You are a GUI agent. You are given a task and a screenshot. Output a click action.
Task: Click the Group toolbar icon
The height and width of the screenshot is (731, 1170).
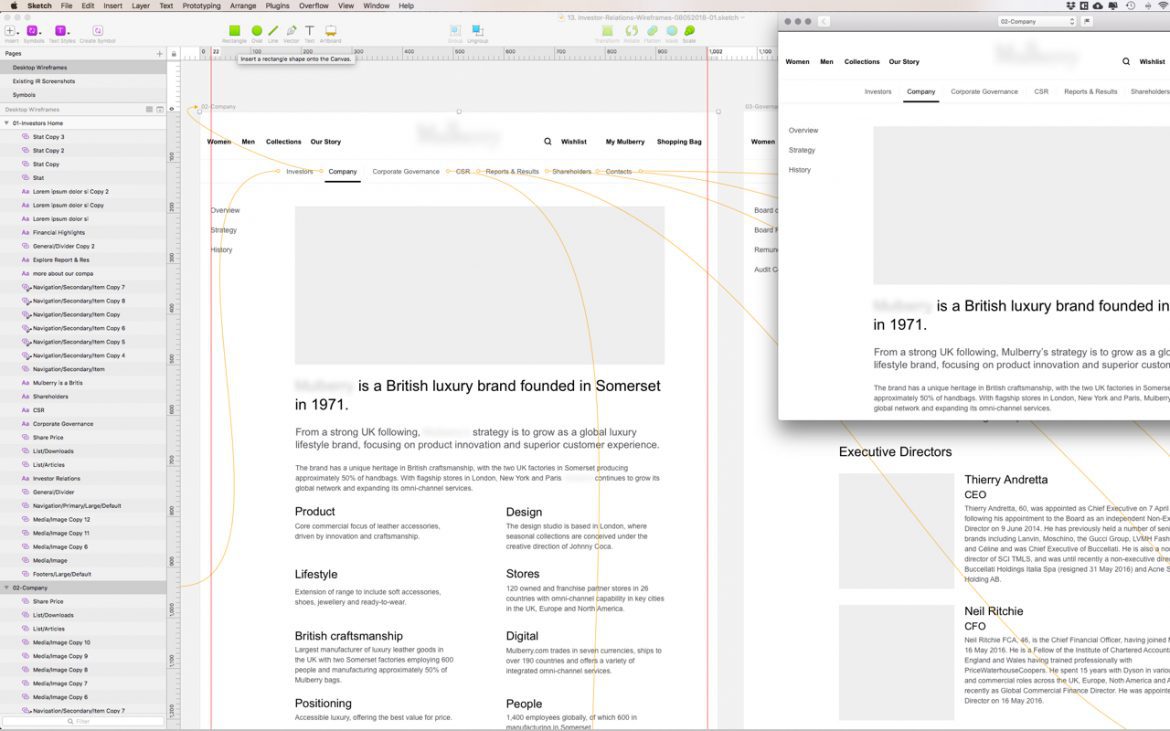tap(455, 31)
